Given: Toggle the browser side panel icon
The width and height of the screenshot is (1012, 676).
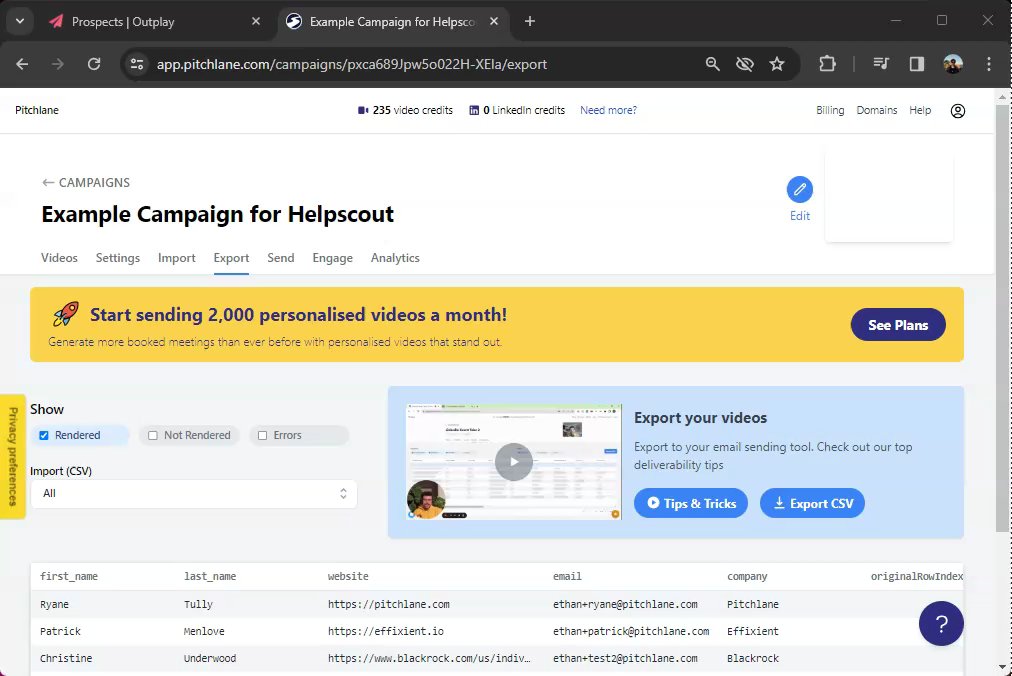Looking at the screenshot, I should pos(916,64).
